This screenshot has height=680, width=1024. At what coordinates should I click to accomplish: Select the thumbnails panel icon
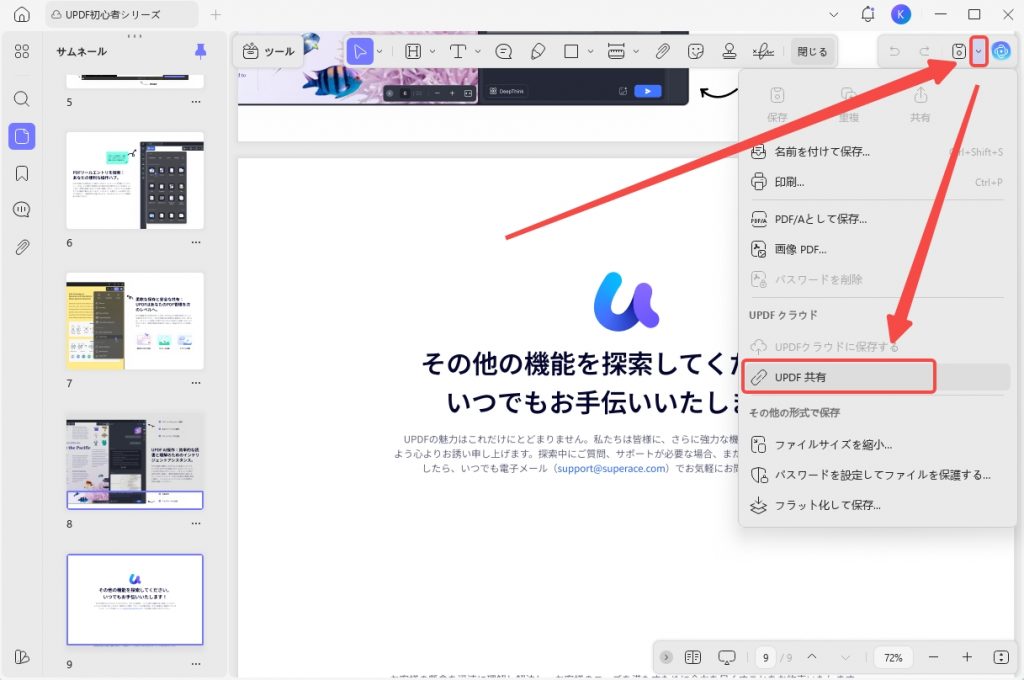22,137
